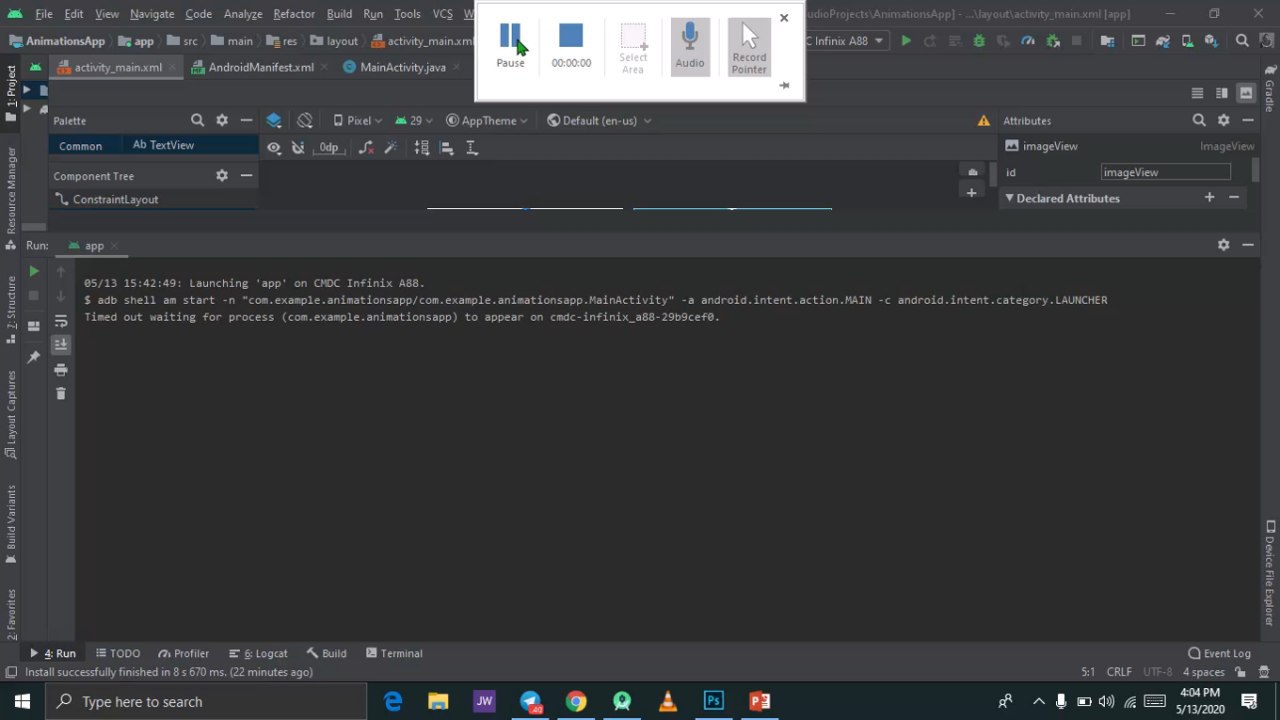Open the Refactor menu
Screen dimensions: 1280x720
294,14
